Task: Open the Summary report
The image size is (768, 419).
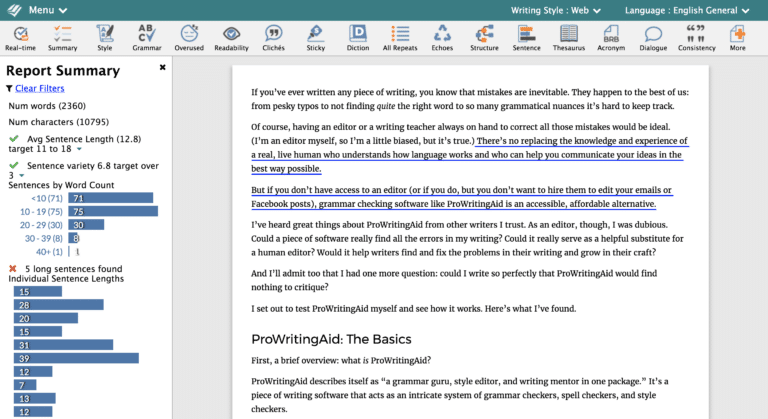Action: 63,38
